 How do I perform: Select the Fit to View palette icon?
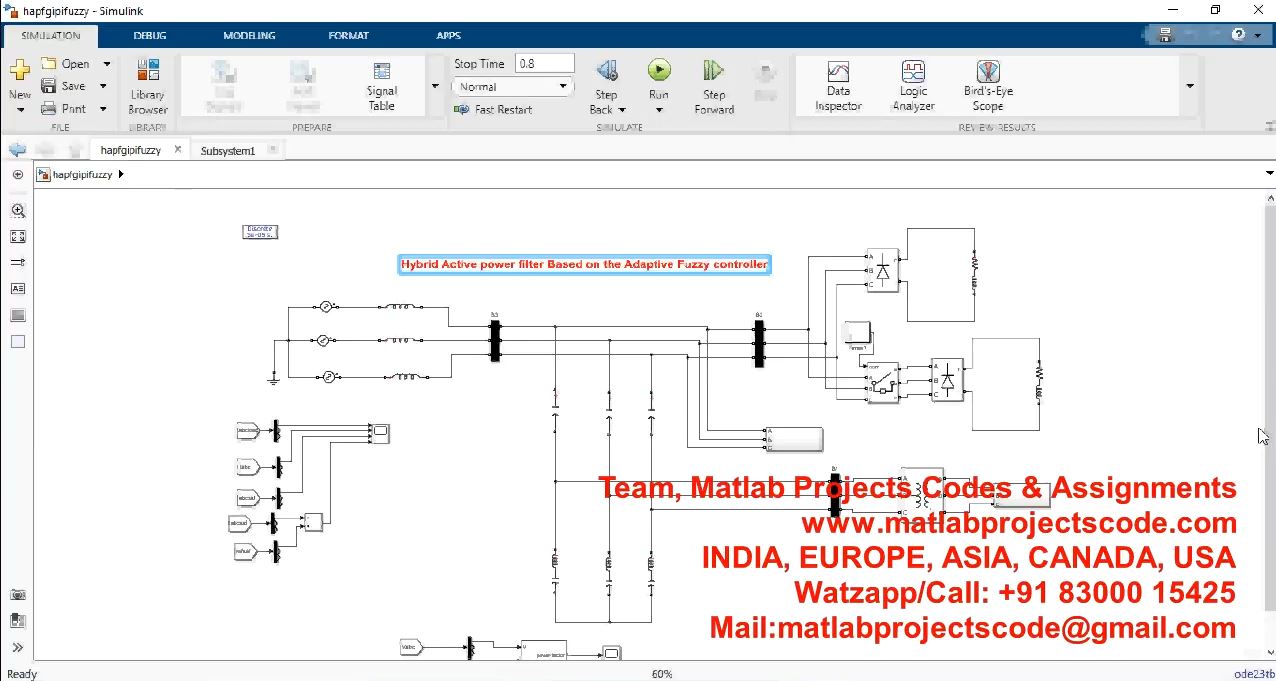coord(18,237)
